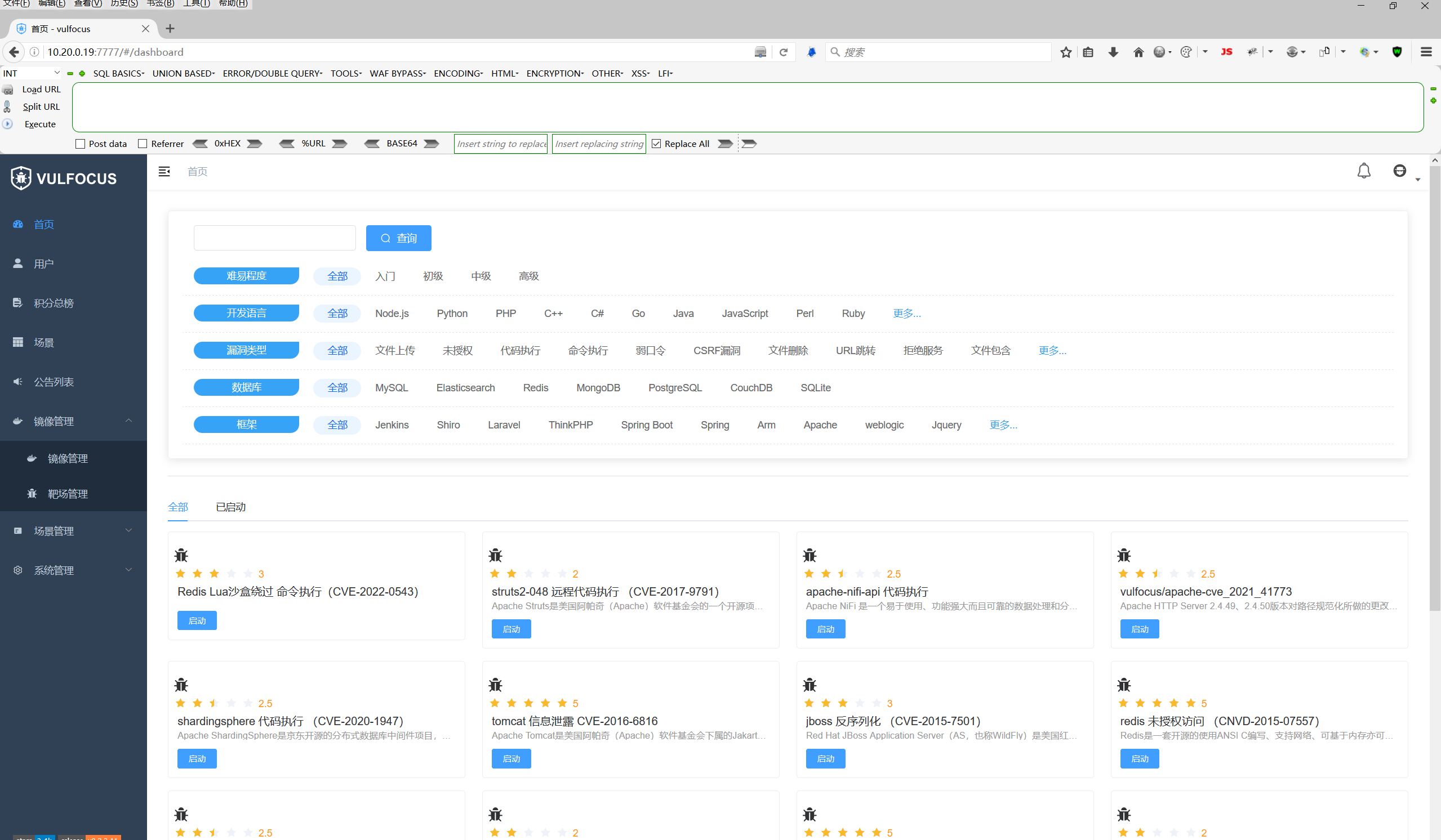
Task: Bookmark this page with the star icon
Action: click(x=1065, y=52)
